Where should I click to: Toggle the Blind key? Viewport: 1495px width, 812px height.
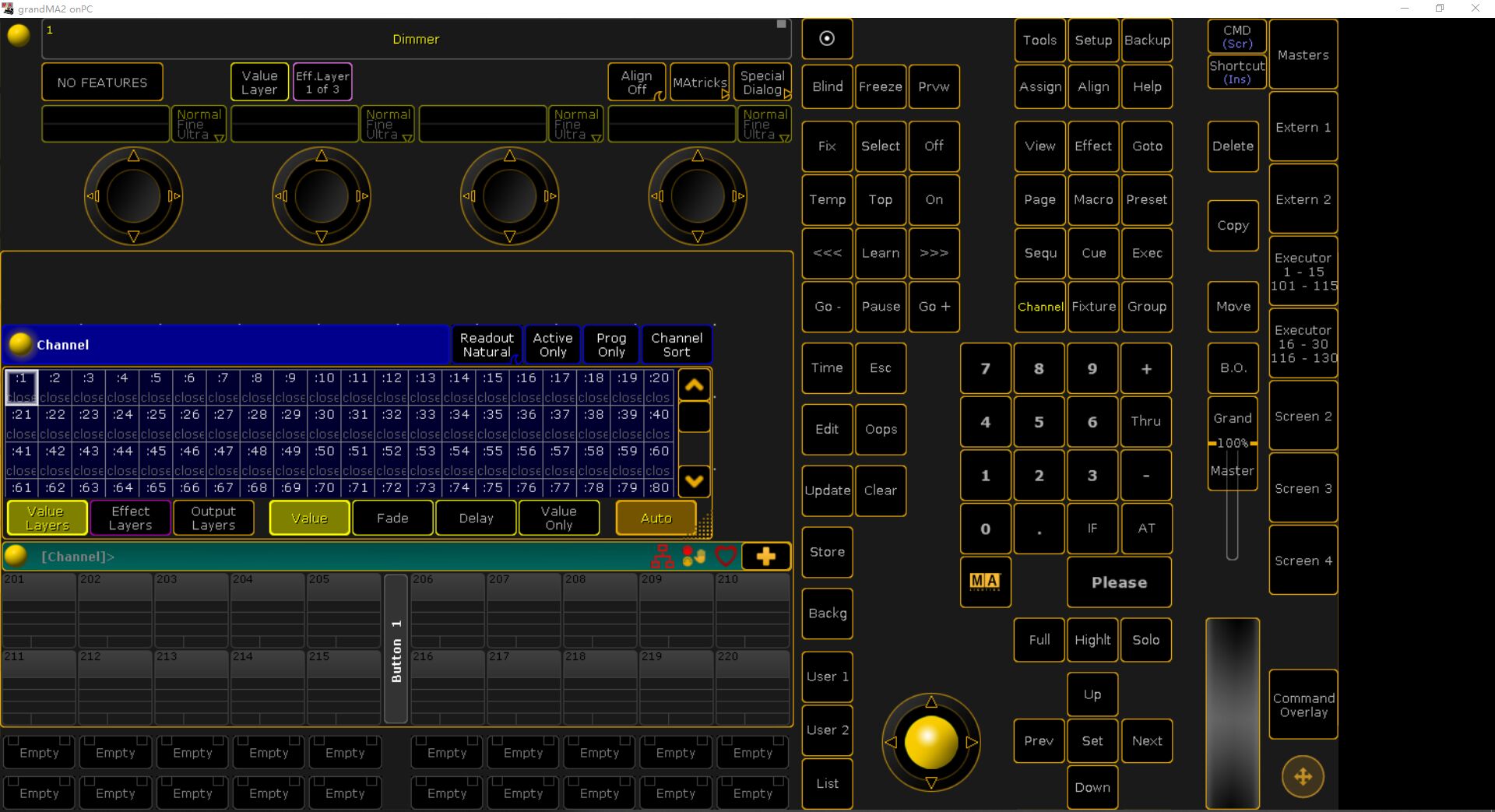[827, 86]
